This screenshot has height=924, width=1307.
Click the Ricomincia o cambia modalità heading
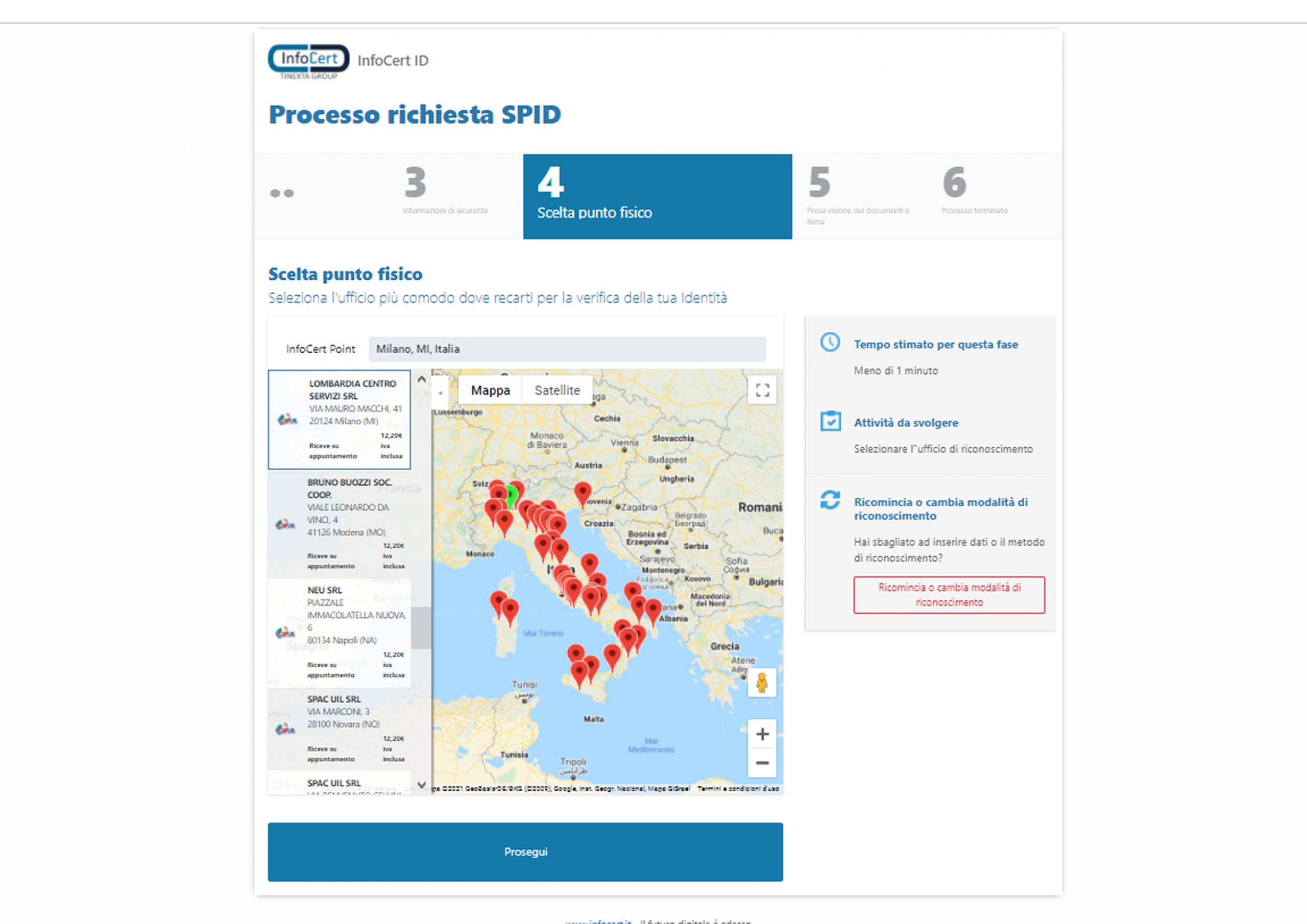click(x=940, y=509)
